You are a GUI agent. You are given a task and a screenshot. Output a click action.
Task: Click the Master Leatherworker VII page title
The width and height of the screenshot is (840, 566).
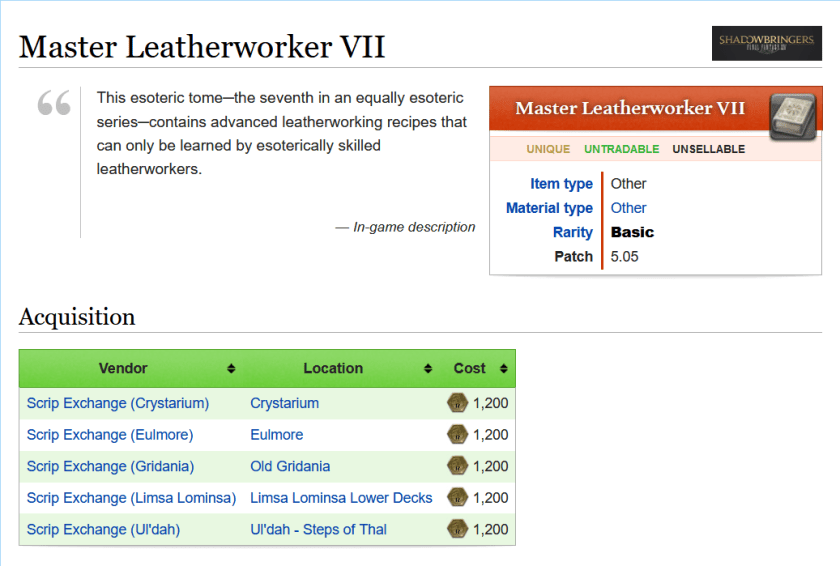click(x=202, y=47)
